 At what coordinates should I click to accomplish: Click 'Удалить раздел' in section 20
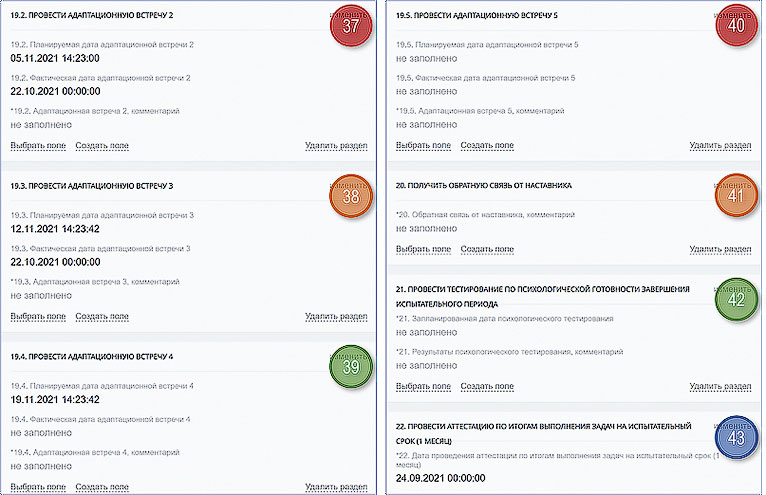click(720, 249)
